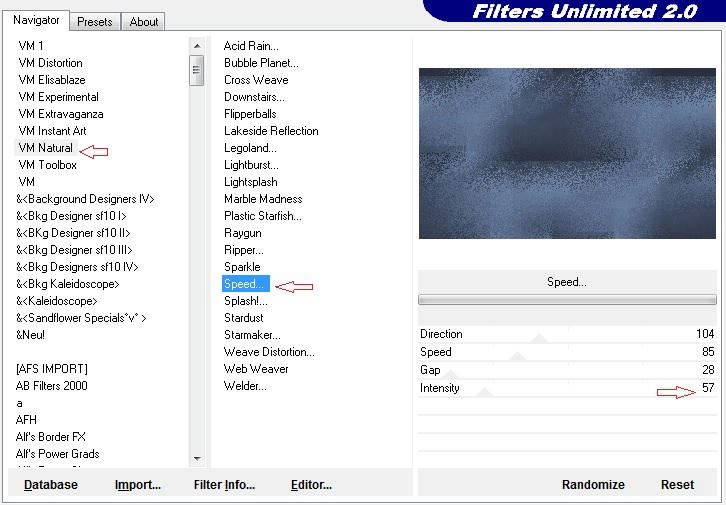Click the Import... button
726x505 pixels.
tap(138, 485)
